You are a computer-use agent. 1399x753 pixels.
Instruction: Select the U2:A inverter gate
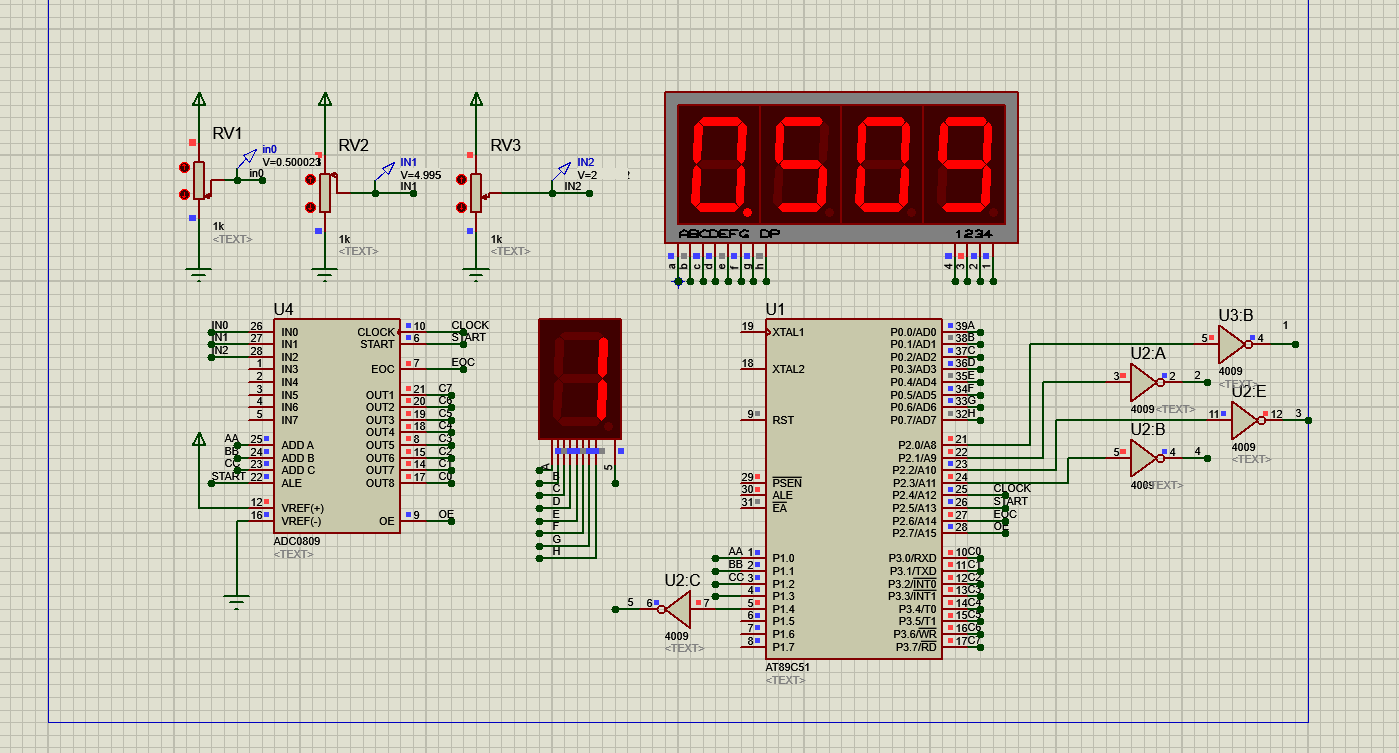point(1146,382)
